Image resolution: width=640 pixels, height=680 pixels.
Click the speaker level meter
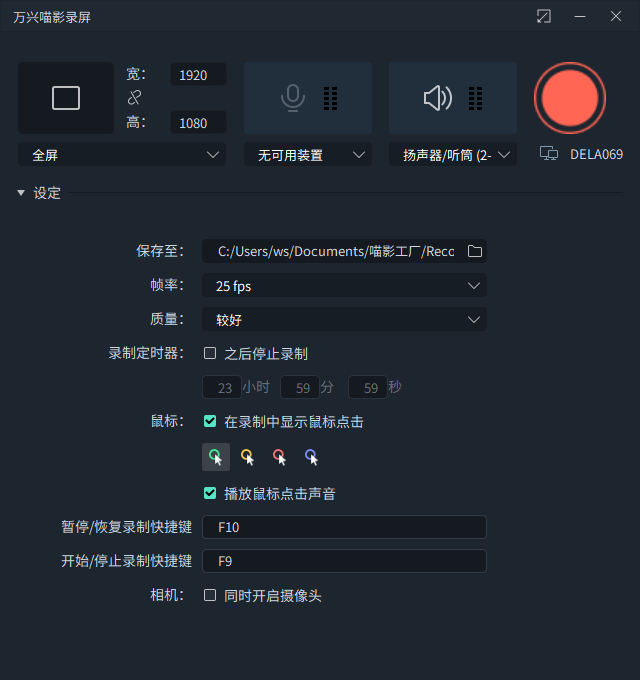point(475,98)
